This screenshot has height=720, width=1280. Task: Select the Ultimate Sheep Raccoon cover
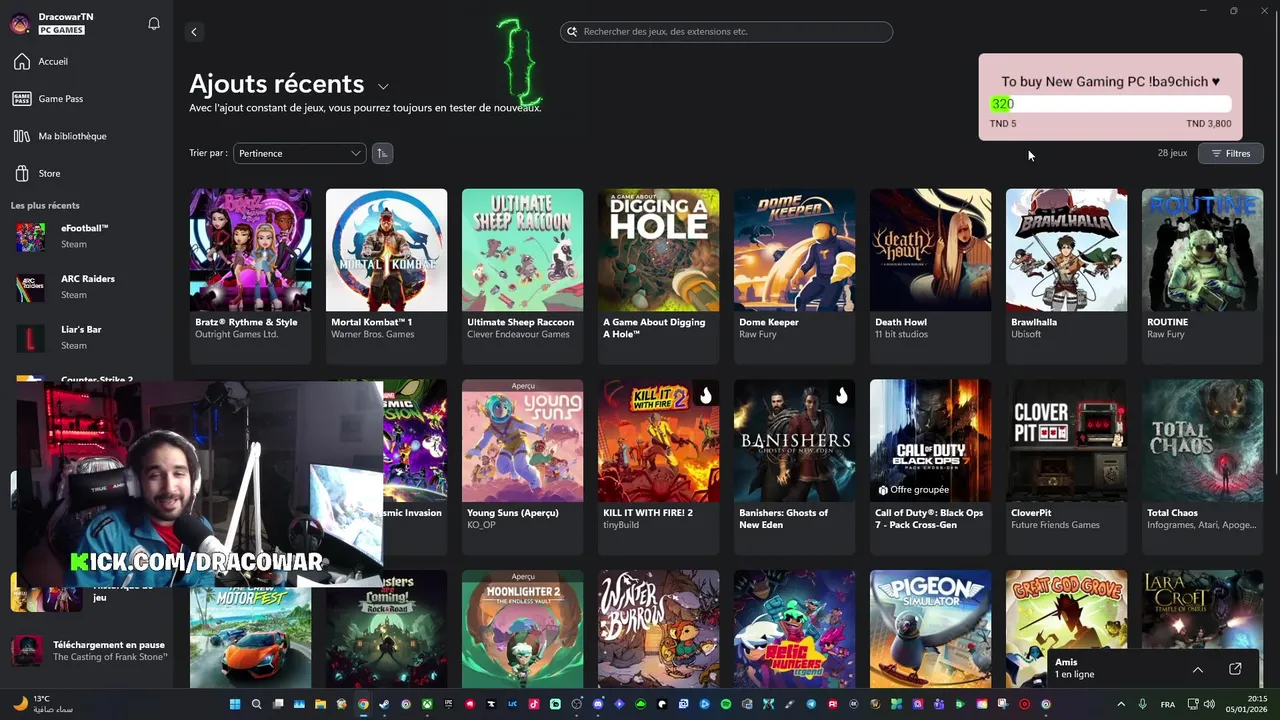point(522,250)
